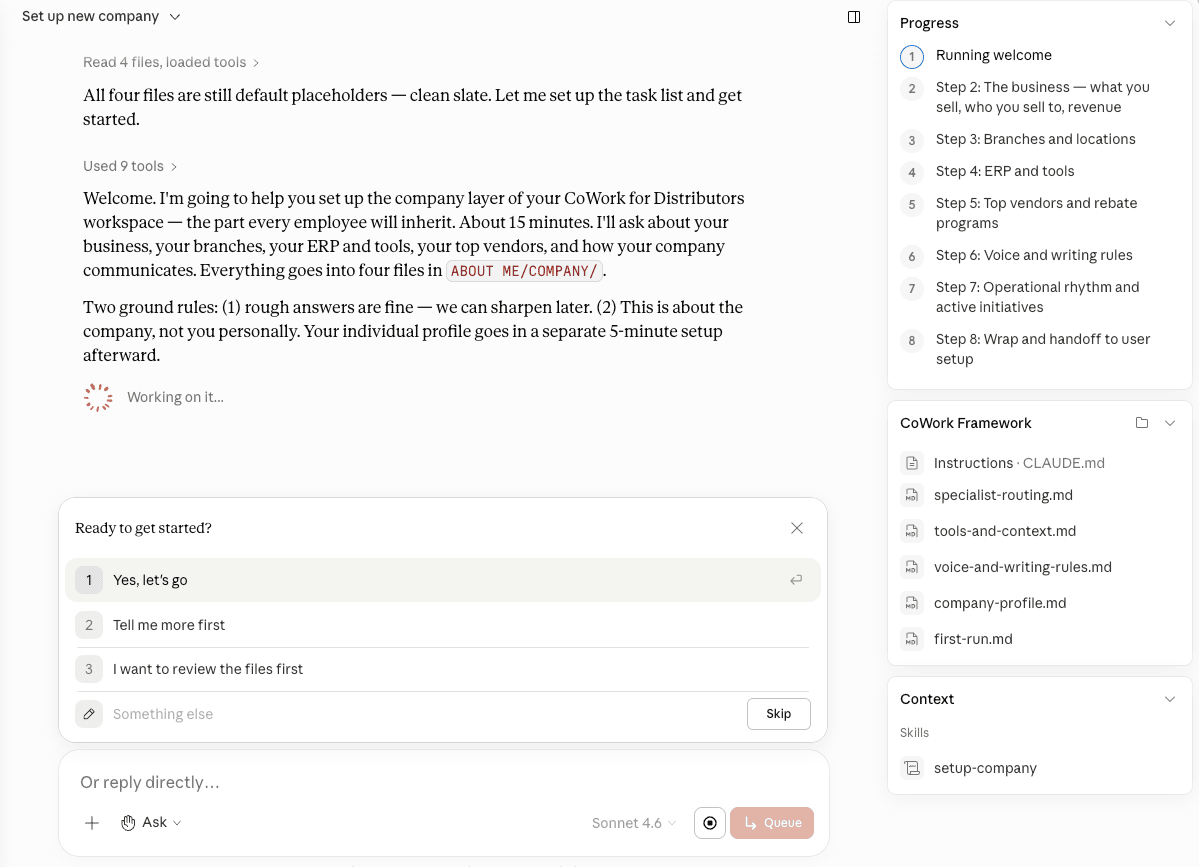Open the Set up new company dropdown
The width and height of the screenshot is (1199, 867).
click(101, 17)
